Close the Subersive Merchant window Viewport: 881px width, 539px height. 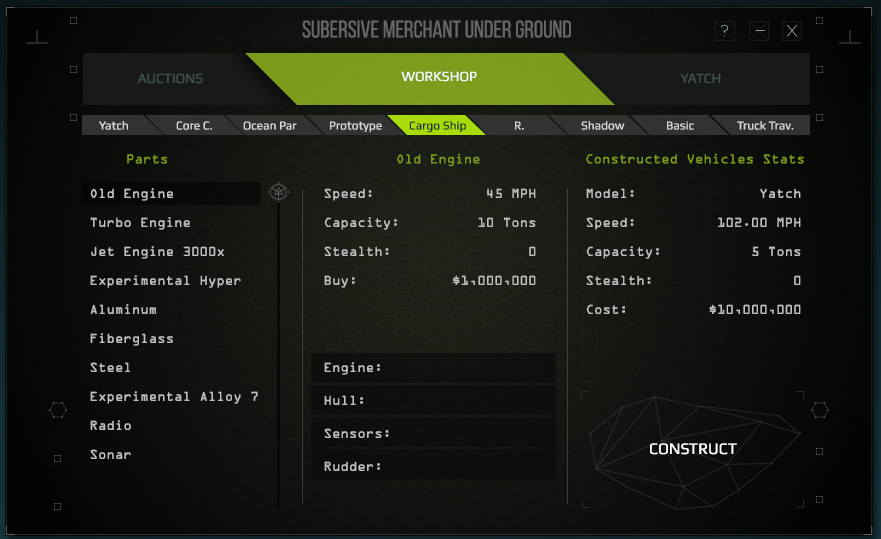[792, 31]
